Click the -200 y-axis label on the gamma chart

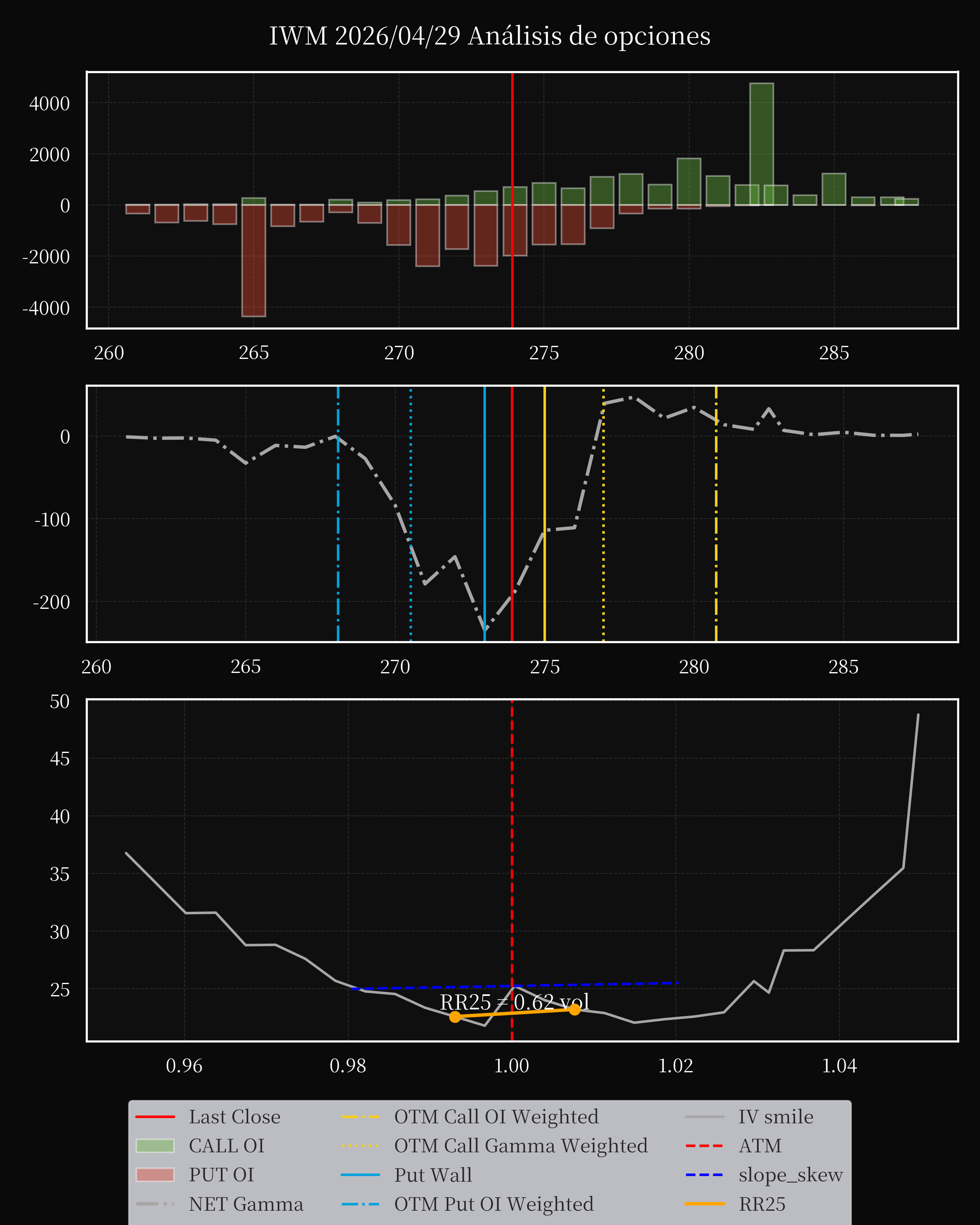(x=52, y=602)
